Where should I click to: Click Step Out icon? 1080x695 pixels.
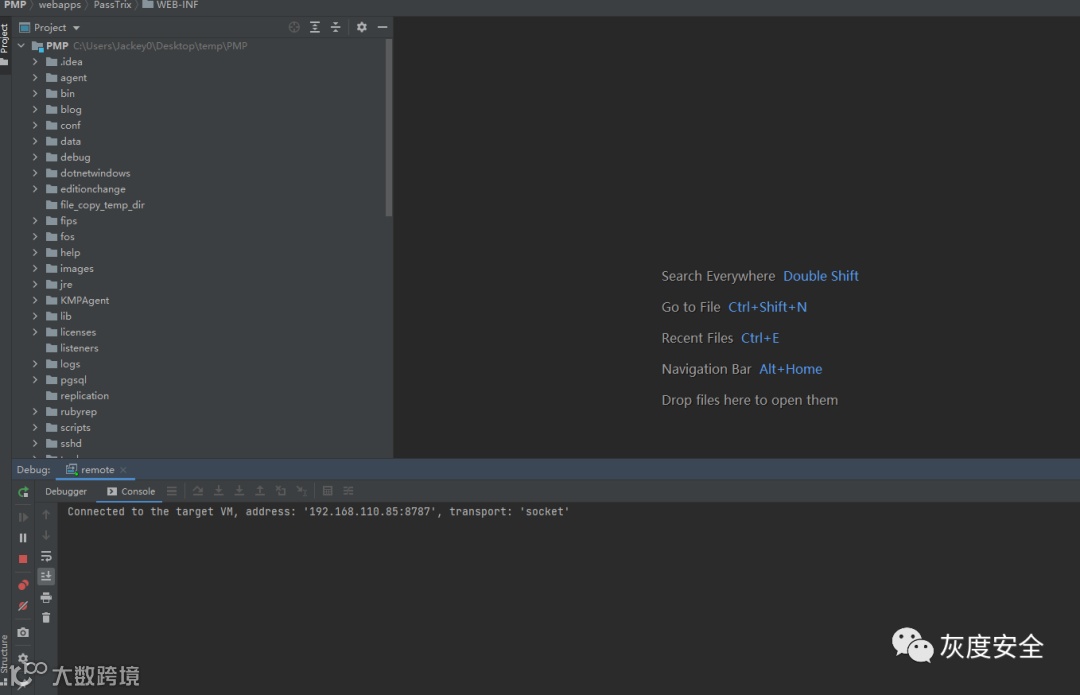260,491
